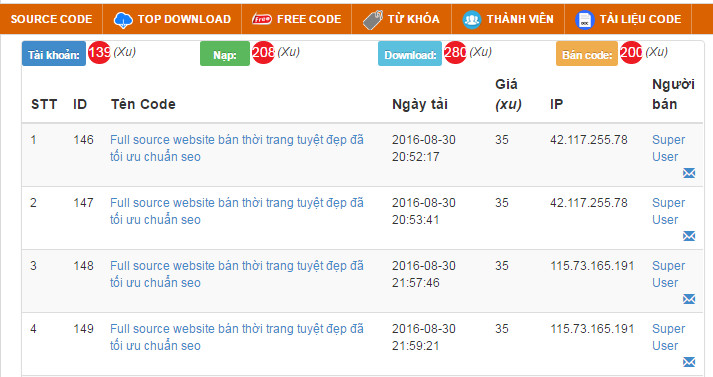Open the SOURCE CODE menu item
This screenshot has height=377, width=713.
[51, 19]
